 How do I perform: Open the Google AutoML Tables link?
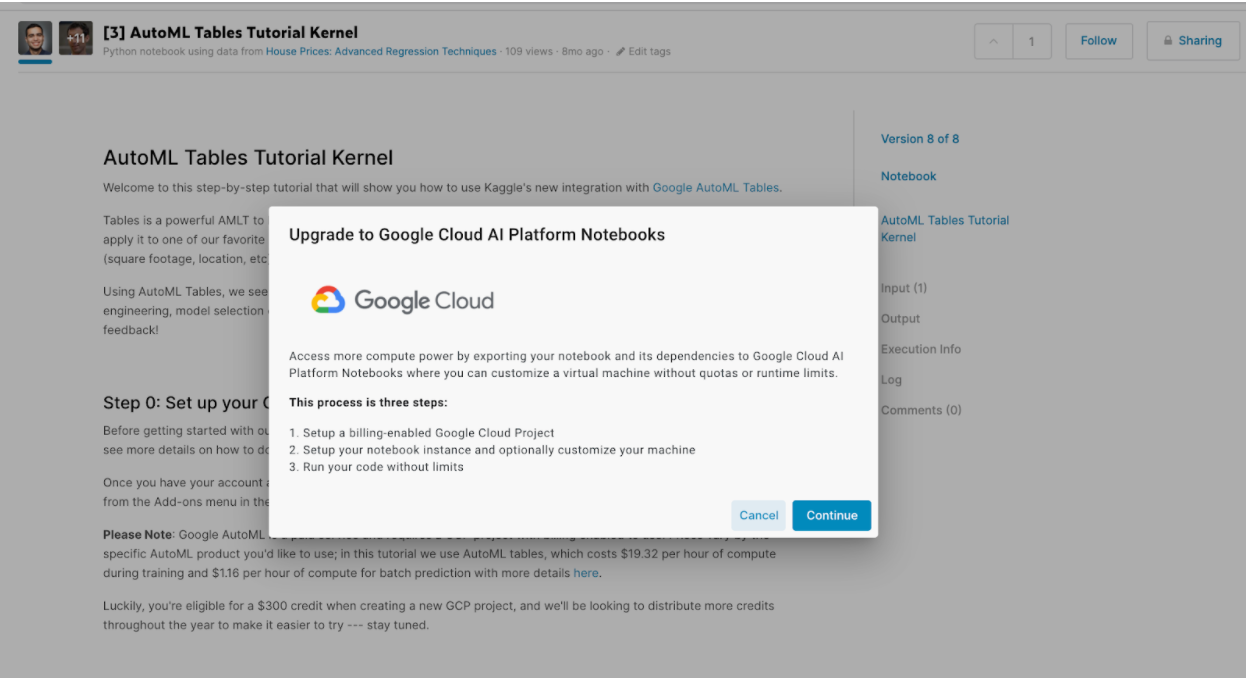click(x=715, y=187)
